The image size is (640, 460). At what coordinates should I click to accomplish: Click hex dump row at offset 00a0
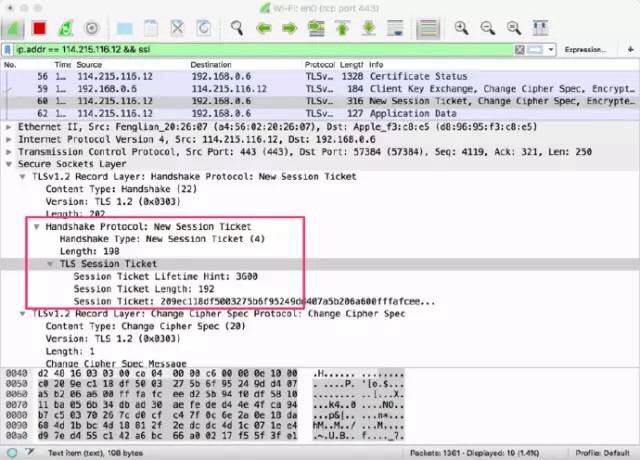[x=204, y=436]
